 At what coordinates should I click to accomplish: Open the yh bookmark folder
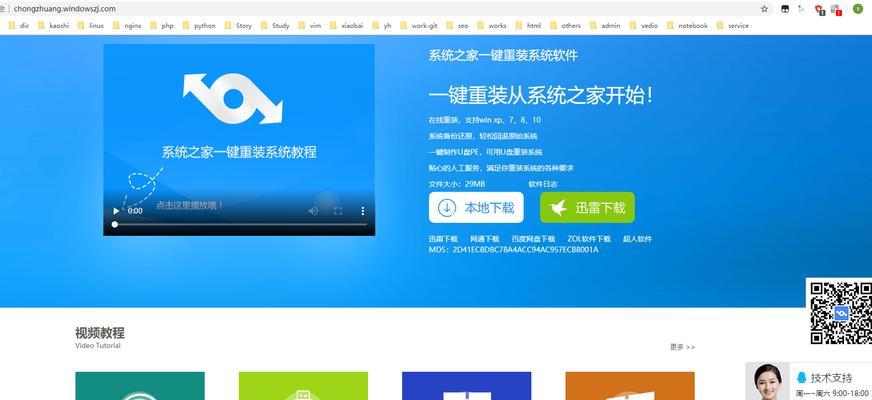coord(382,26)
